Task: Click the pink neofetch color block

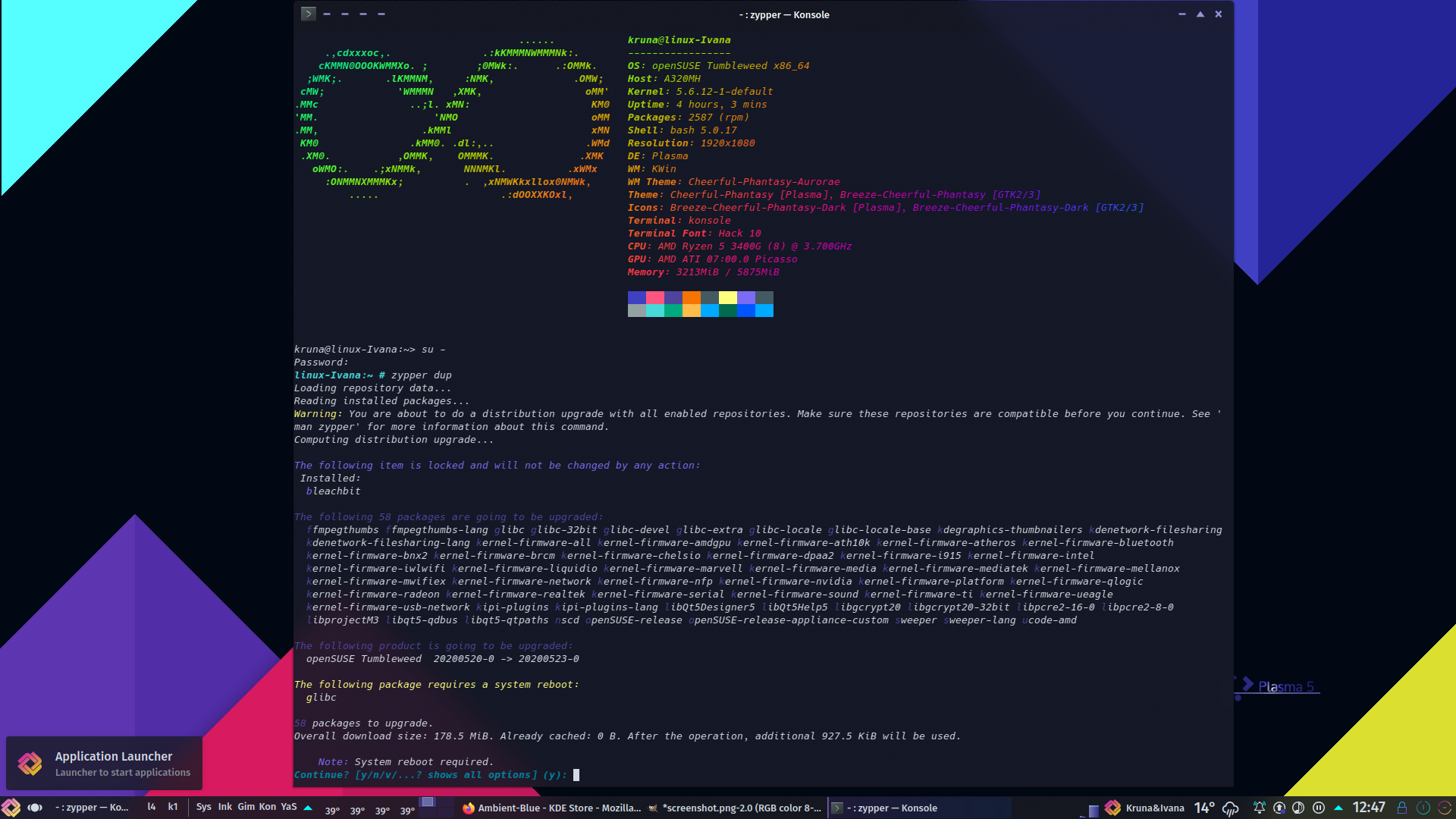Action: (x=655, y=297)
